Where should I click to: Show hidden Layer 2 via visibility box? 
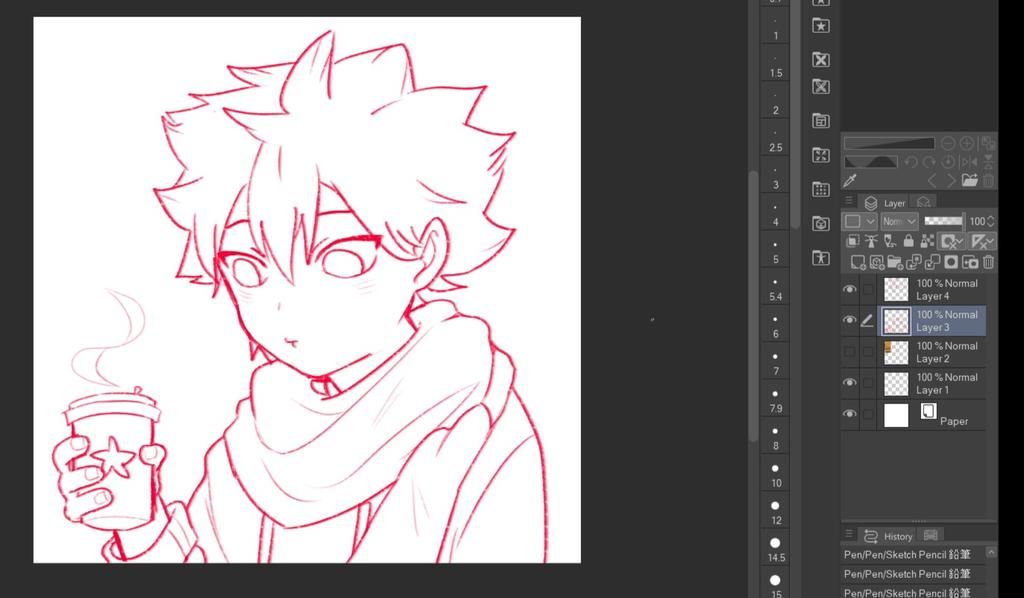click(850, 352)
